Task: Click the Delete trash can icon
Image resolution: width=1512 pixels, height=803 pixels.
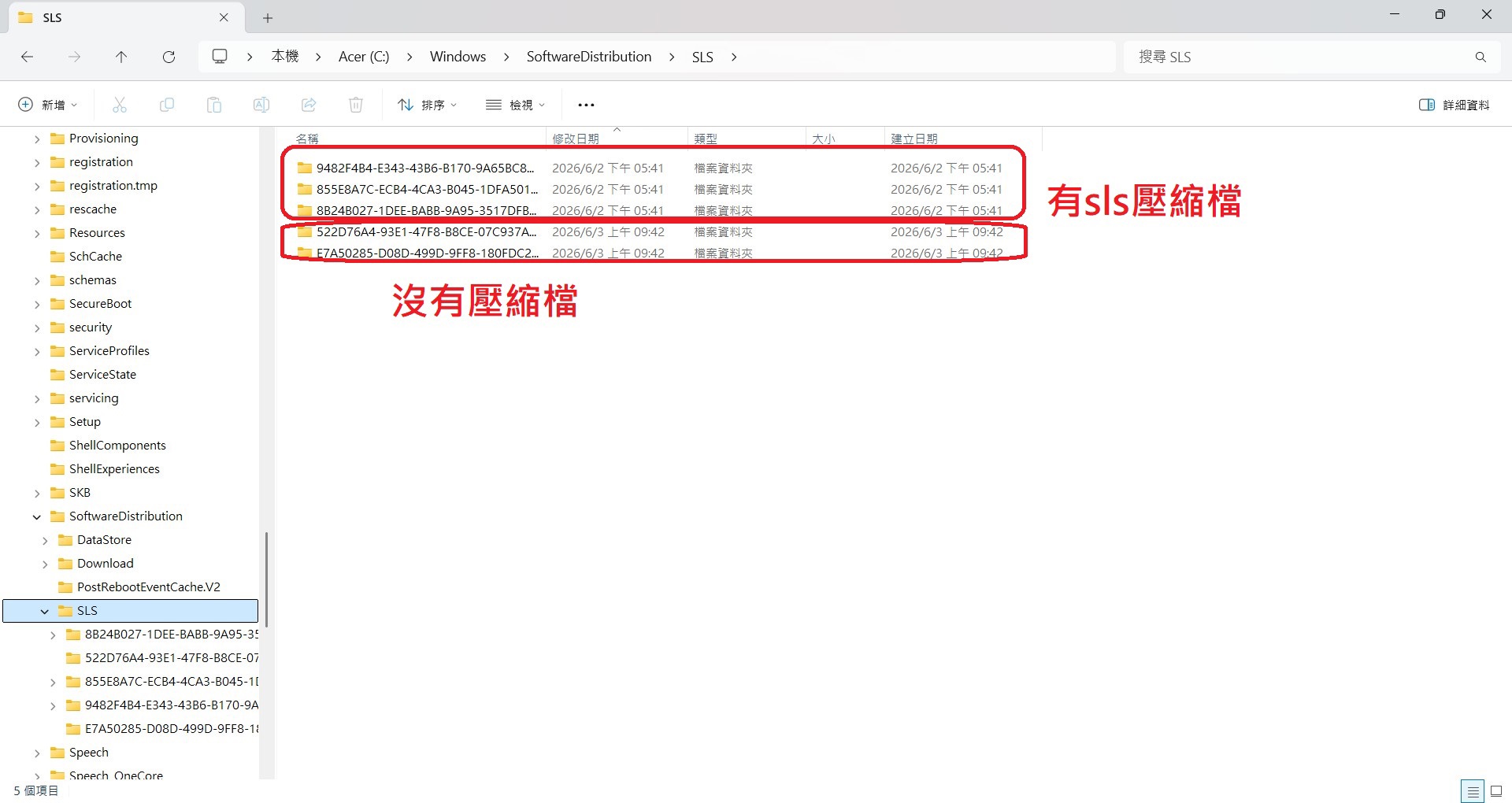Action: point(356,105)
